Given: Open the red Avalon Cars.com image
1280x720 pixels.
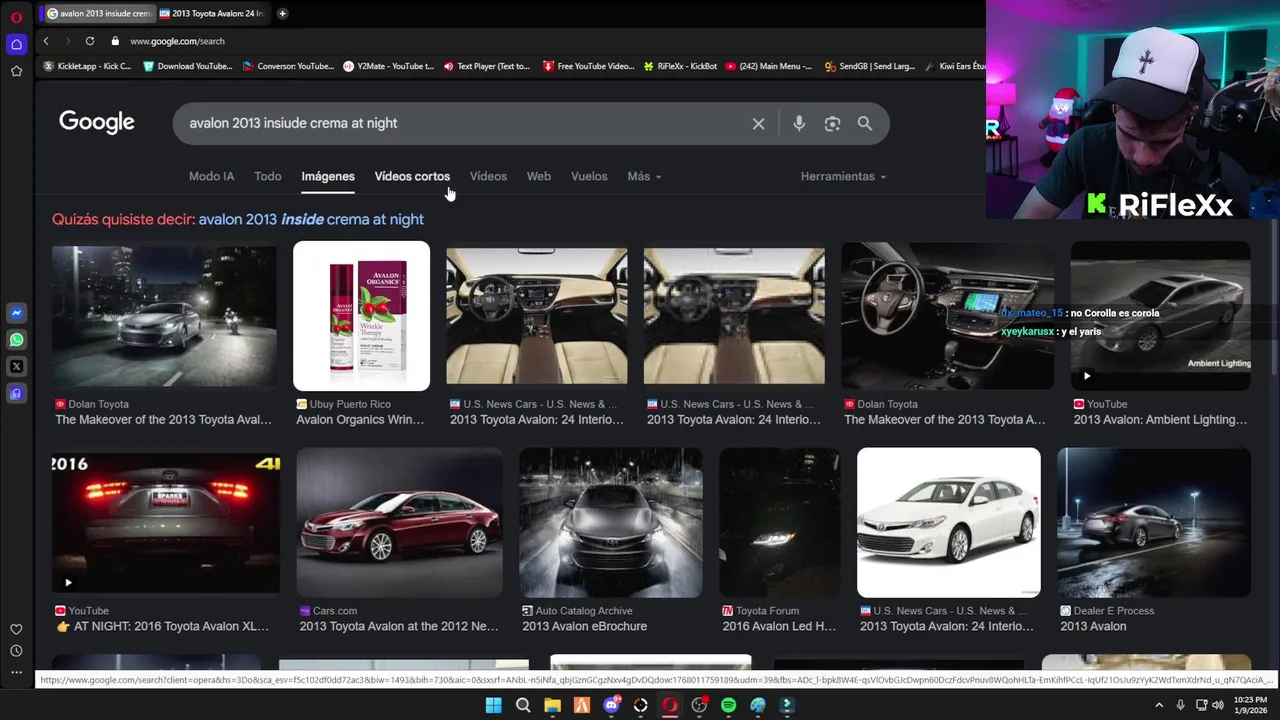Looking at the screenshot, I should [399, 523].
